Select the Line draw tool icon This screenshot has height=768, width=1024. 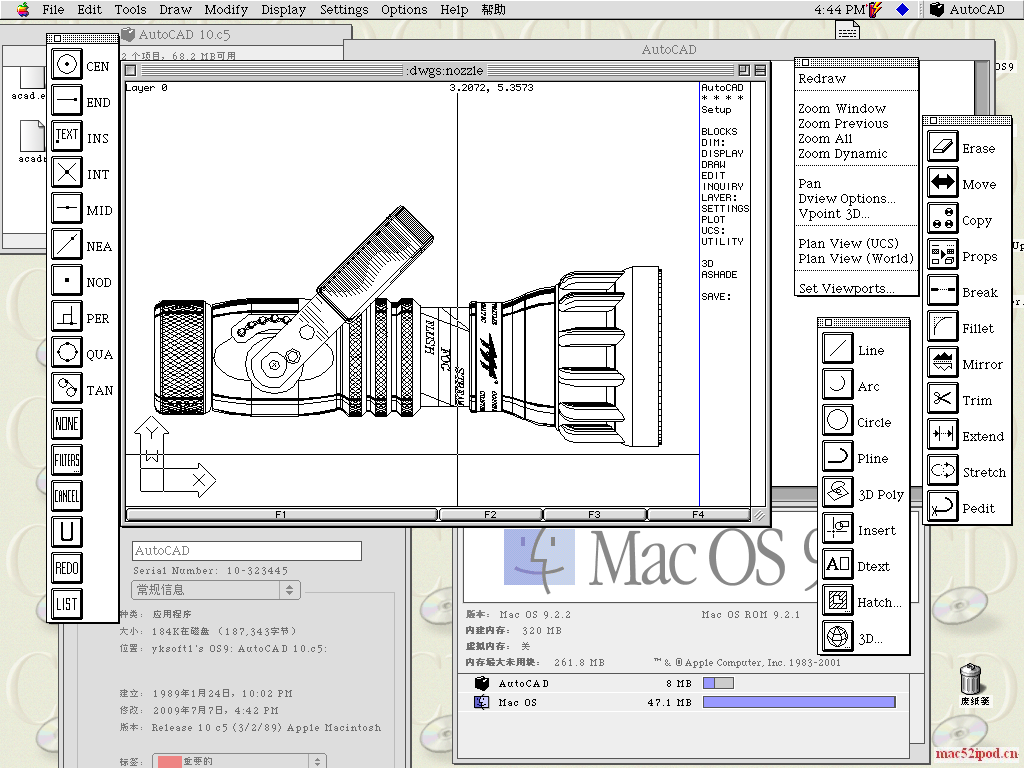(x=837, y=348)
